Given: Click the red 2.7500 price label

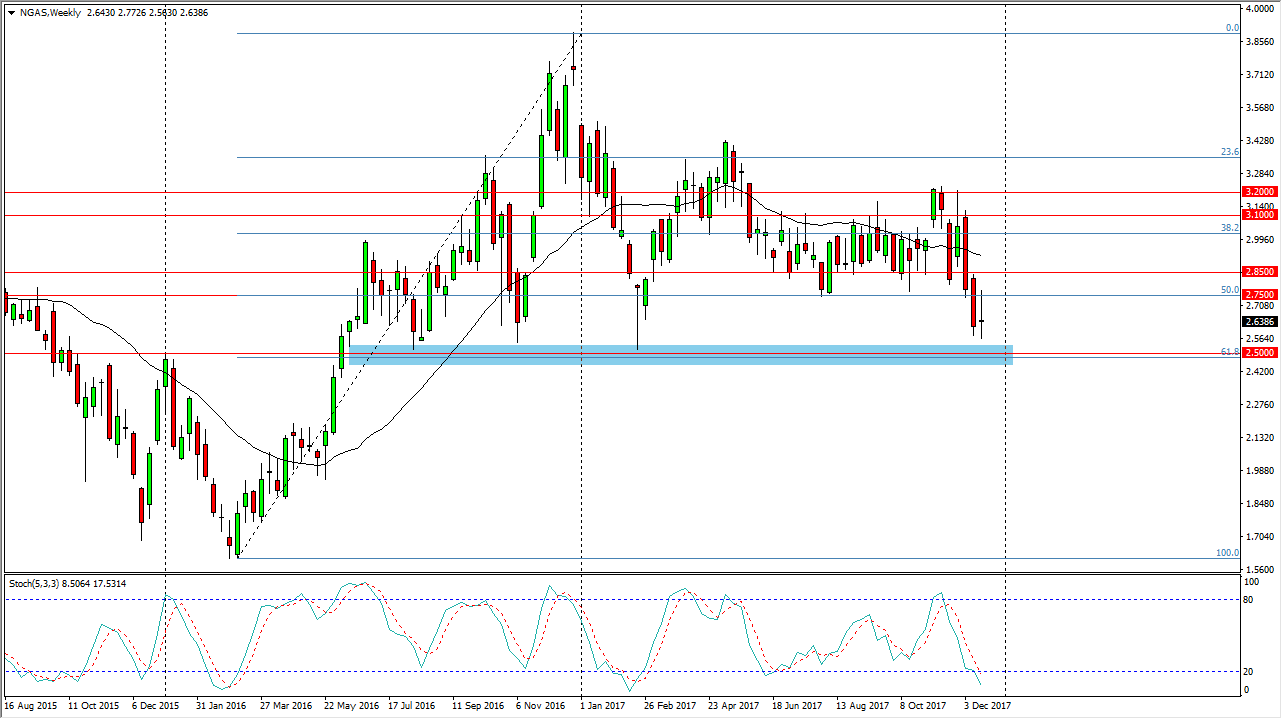Looking at the screenshot, I should click(1258, 295).
